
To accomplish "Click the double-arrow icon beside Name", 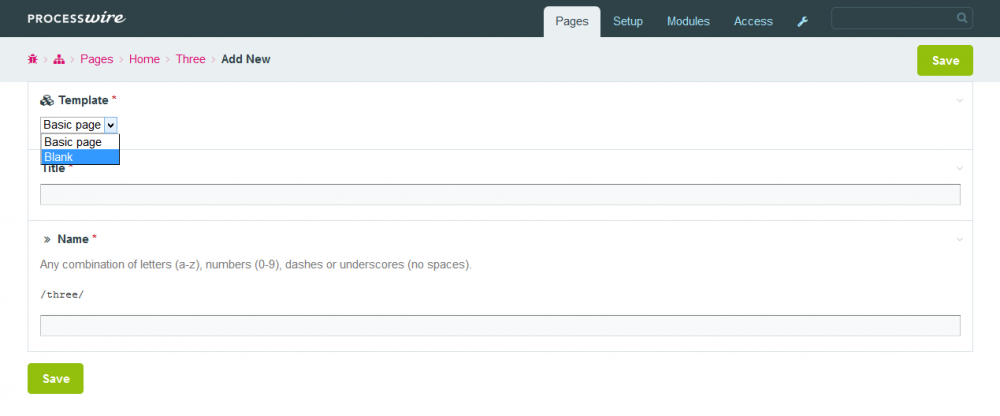I will point(47,240).
